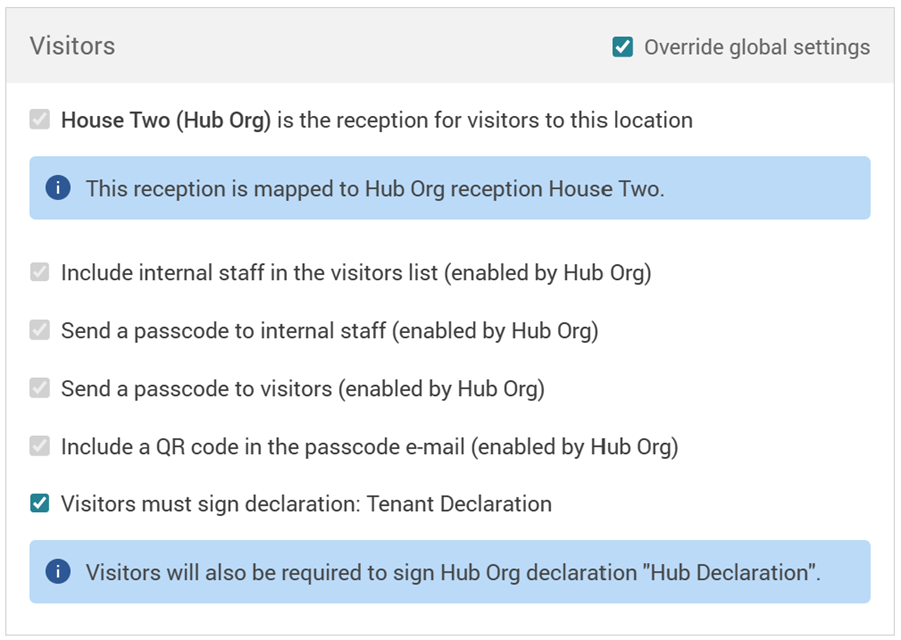Image resolution: width=901 pixels, height=640 pixels.
Task: Click the "Include internal staff in the visitors list" label
Action: click(355, 273)
